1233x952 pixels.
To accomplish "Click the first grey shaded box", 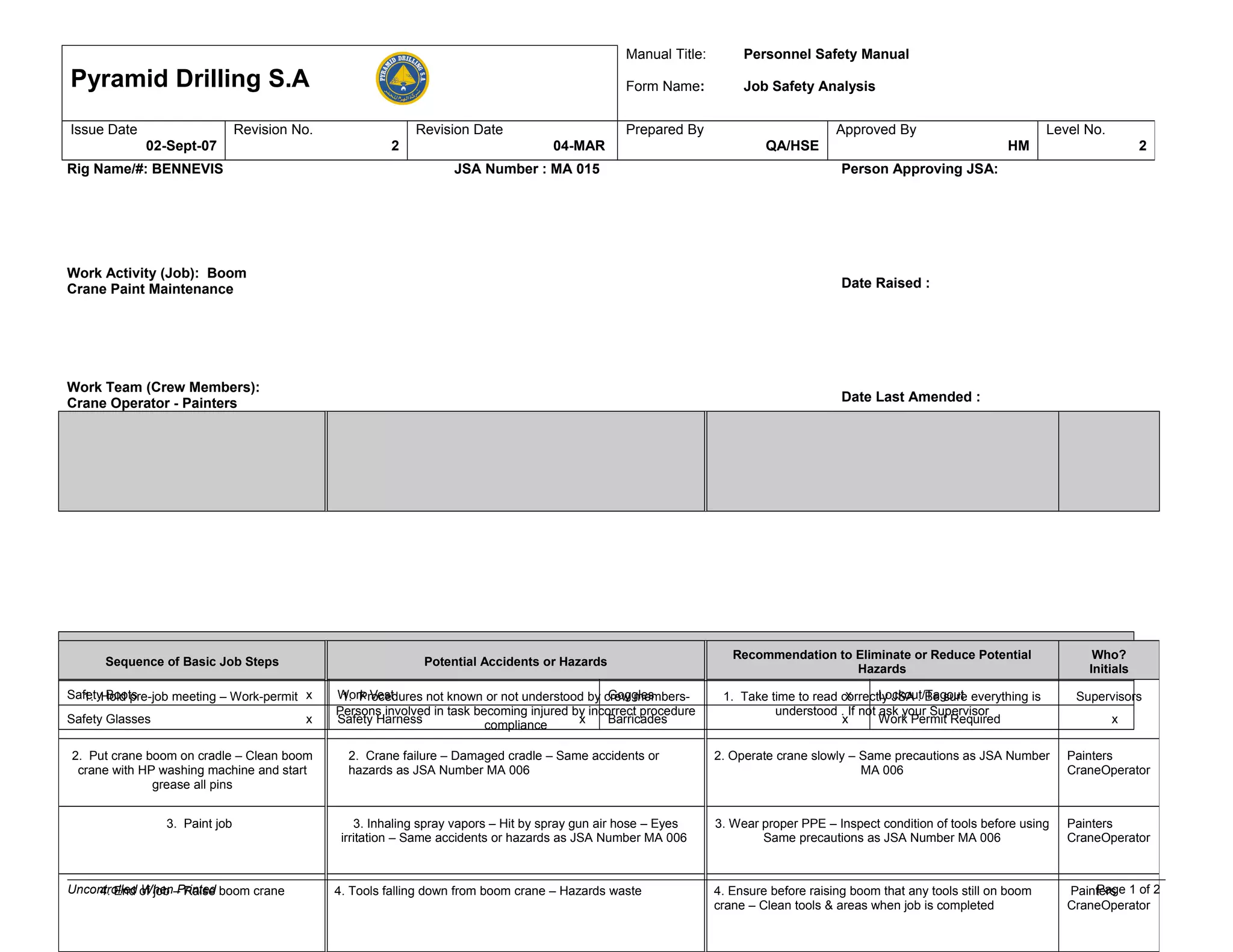I will pyautogui.click(x=192, y=461).
